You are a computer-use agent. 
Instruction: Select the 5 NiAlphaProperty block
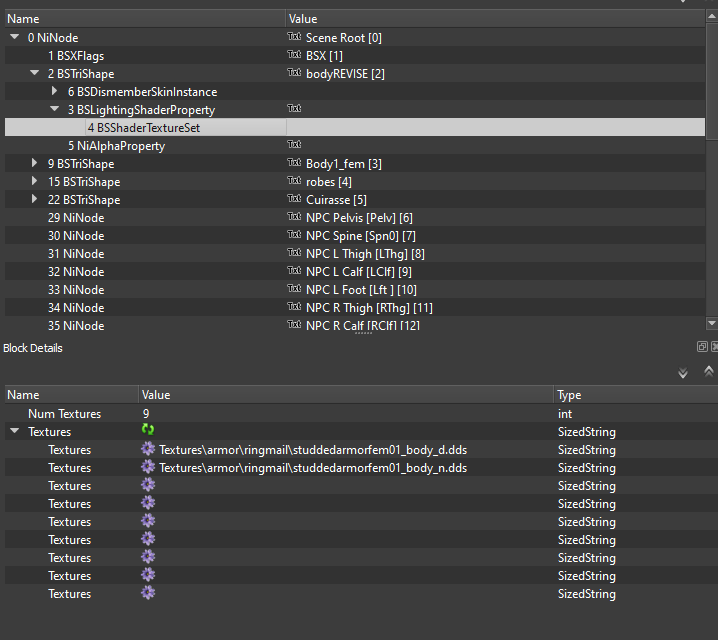(117, 146)
